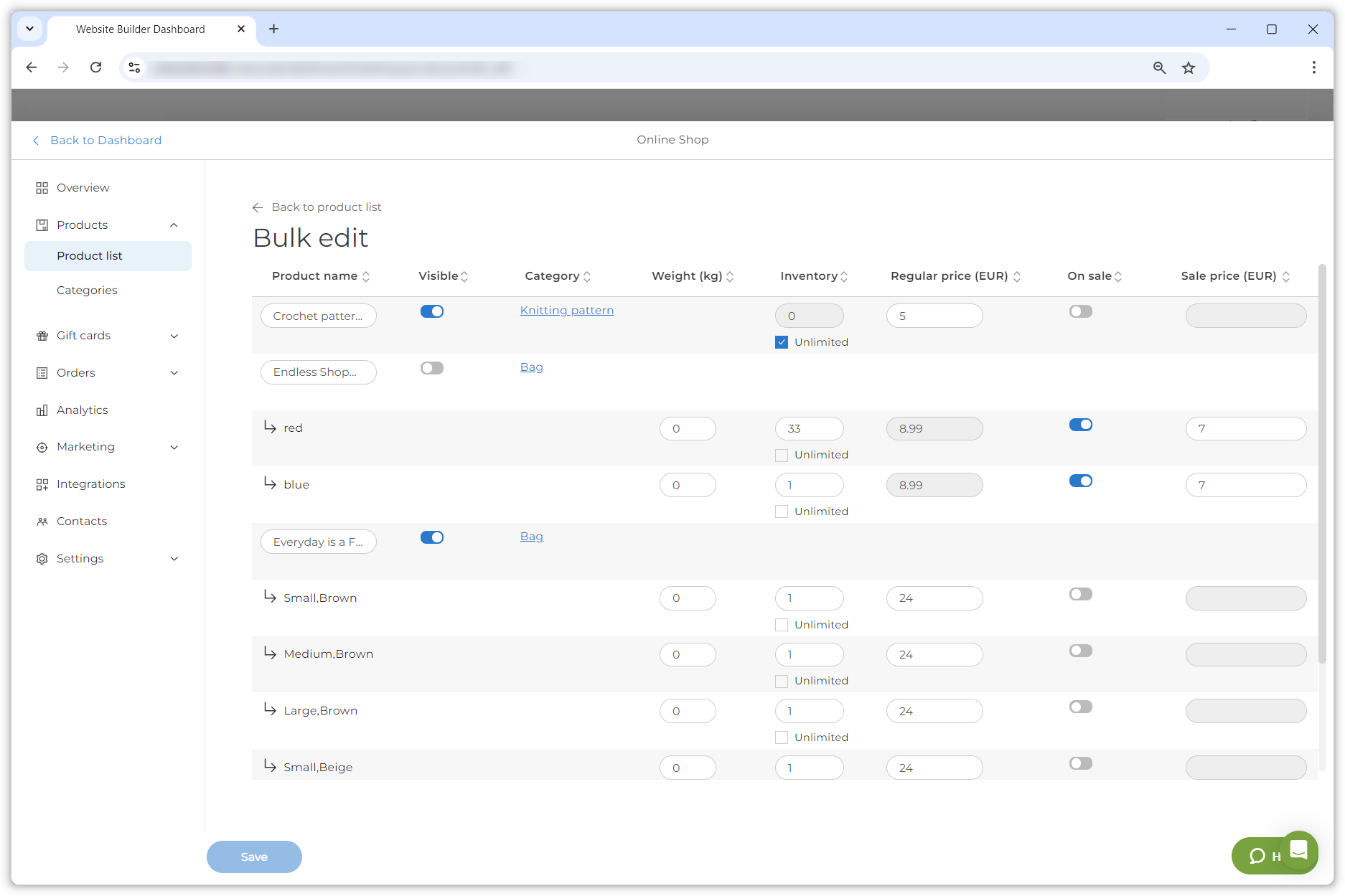Expand the Settings sidebar section
Screen dimensions: 1345x896
tap(174, 559)
